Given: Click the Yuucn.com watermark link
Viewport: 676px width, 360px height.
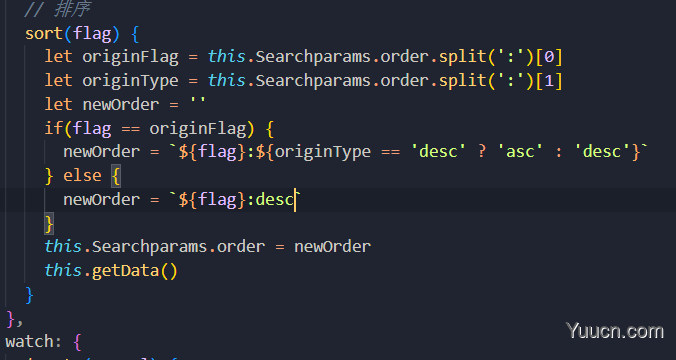Looking at the screenshot, I should [x=615, y=331].
